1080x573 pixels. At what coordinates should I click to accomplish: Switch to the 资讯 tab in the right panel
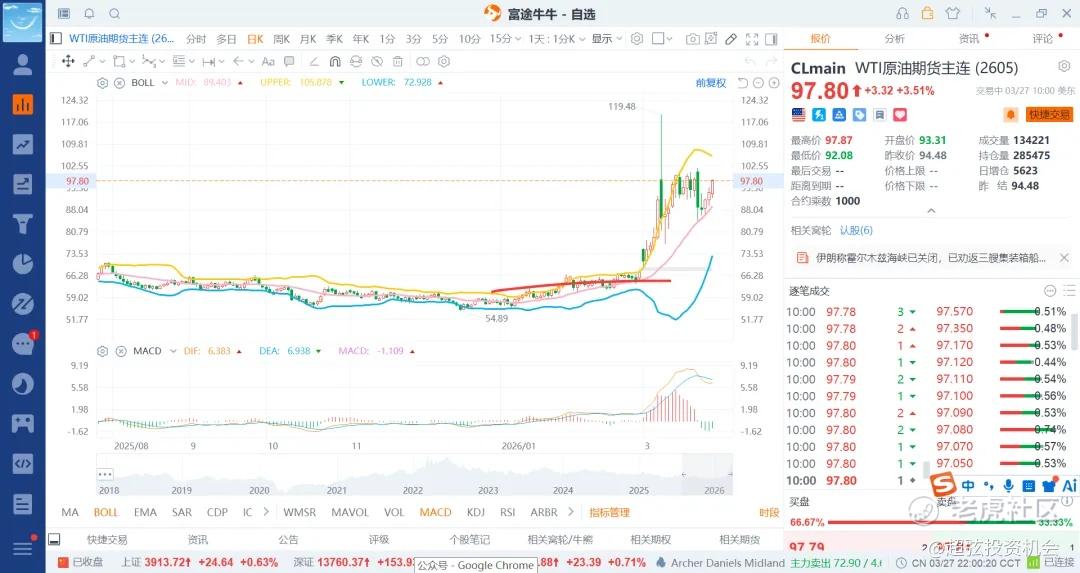(968, 39)
